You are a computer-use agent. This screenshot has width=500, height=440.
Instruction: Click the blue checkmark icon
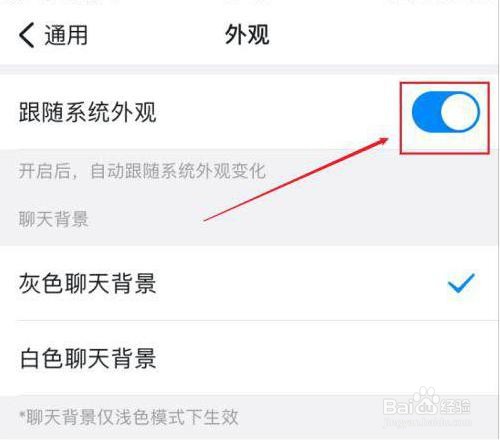click(461, 283)
